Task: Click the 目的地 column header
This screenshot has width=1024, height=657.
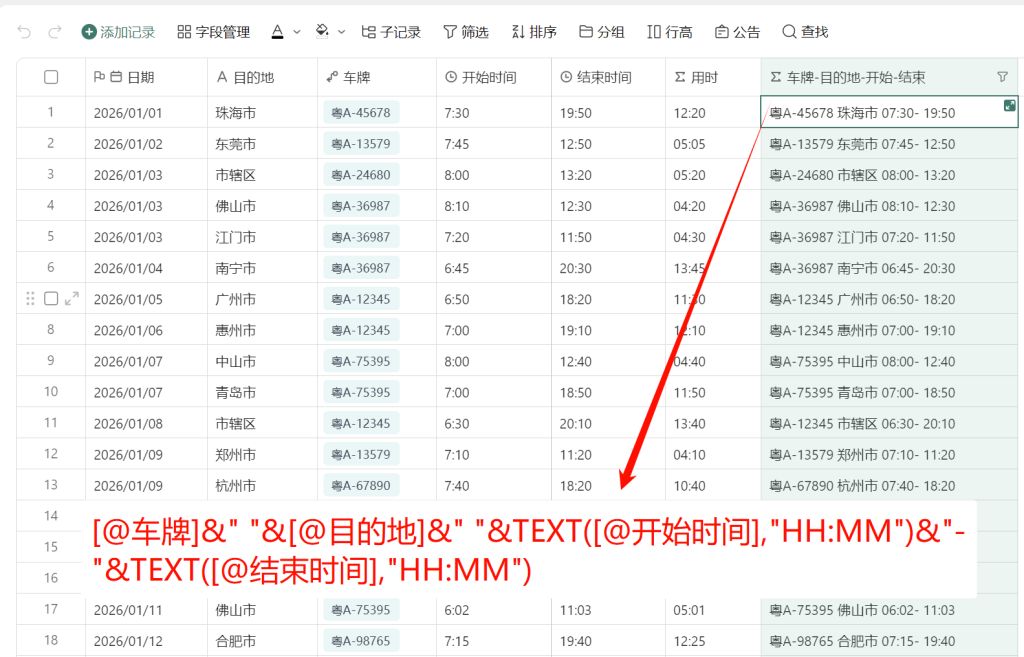Action: click(x=263, y=78)
